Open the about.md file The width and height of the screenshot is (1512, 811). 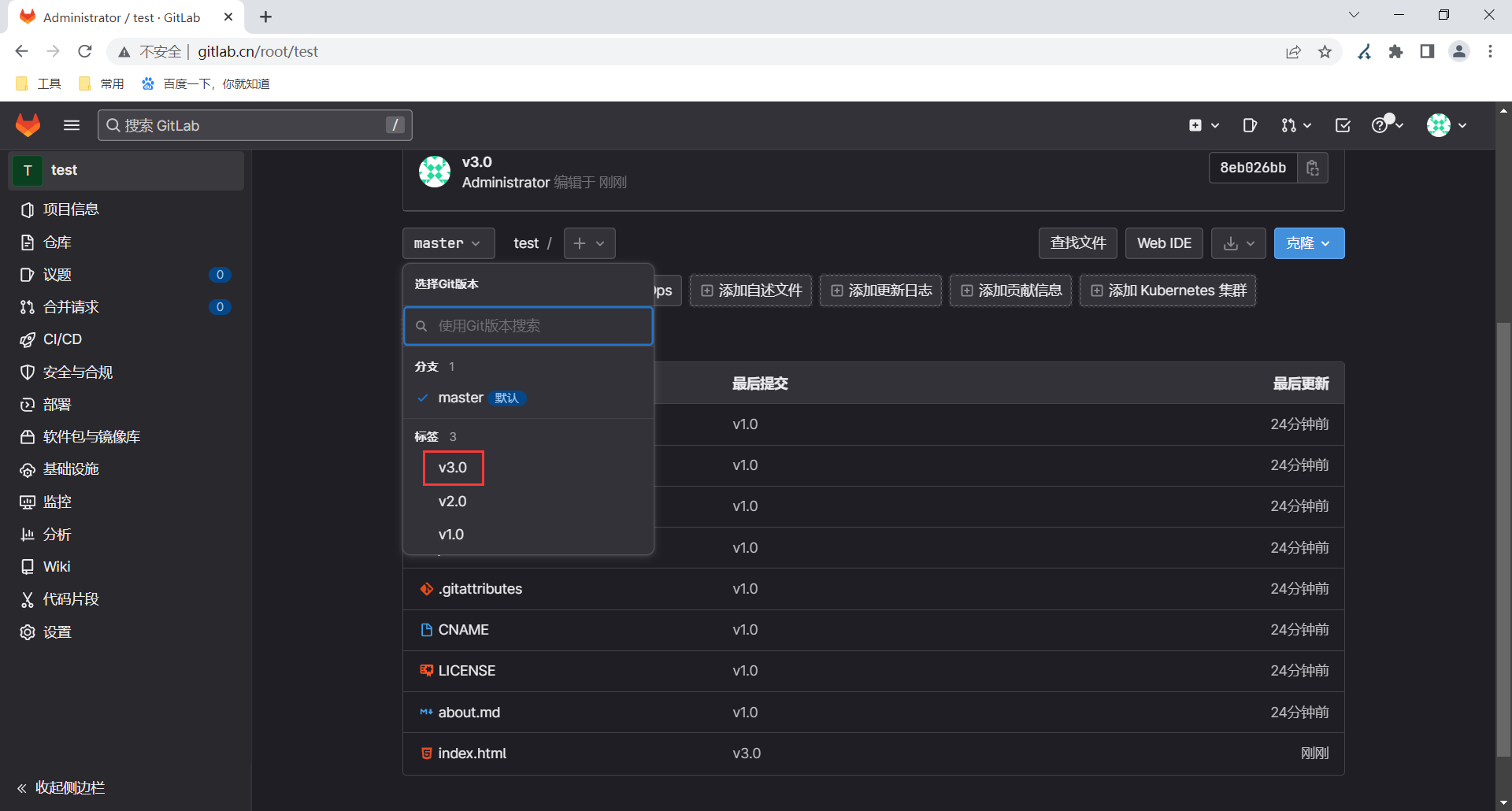[x=469, y=713]
